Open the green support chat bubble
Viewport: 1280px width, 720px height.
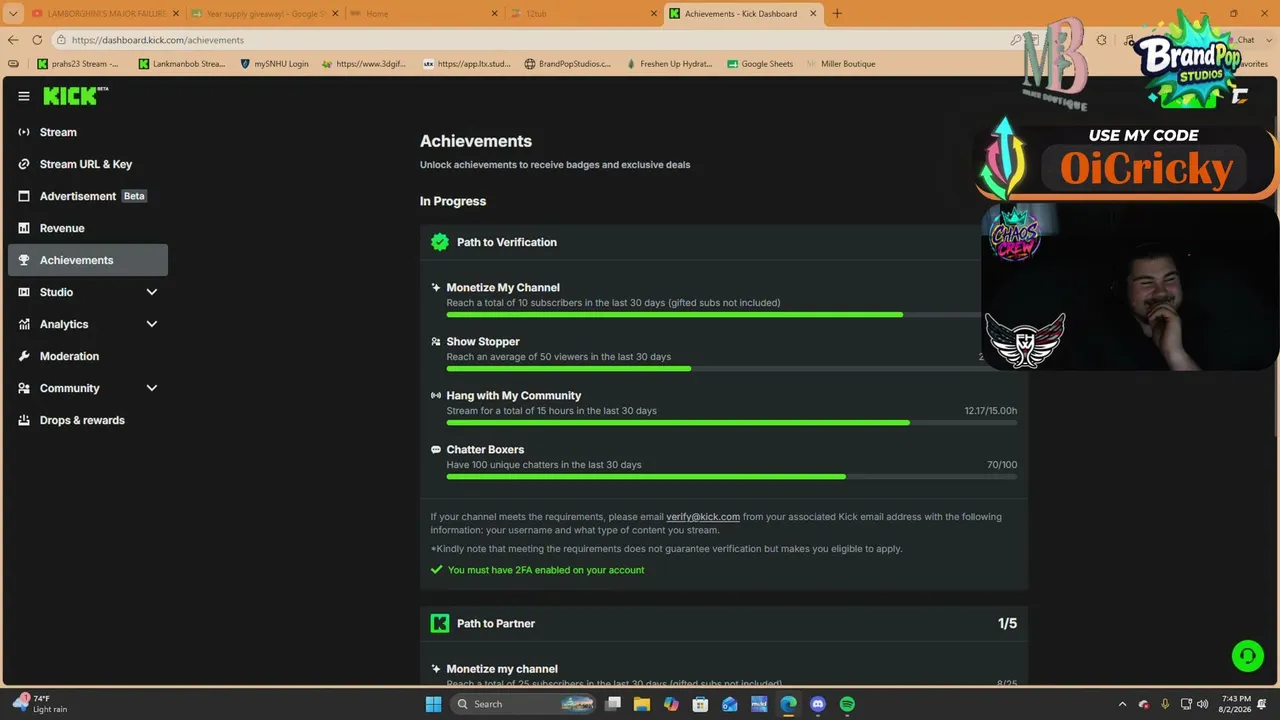click(1247, 656)
